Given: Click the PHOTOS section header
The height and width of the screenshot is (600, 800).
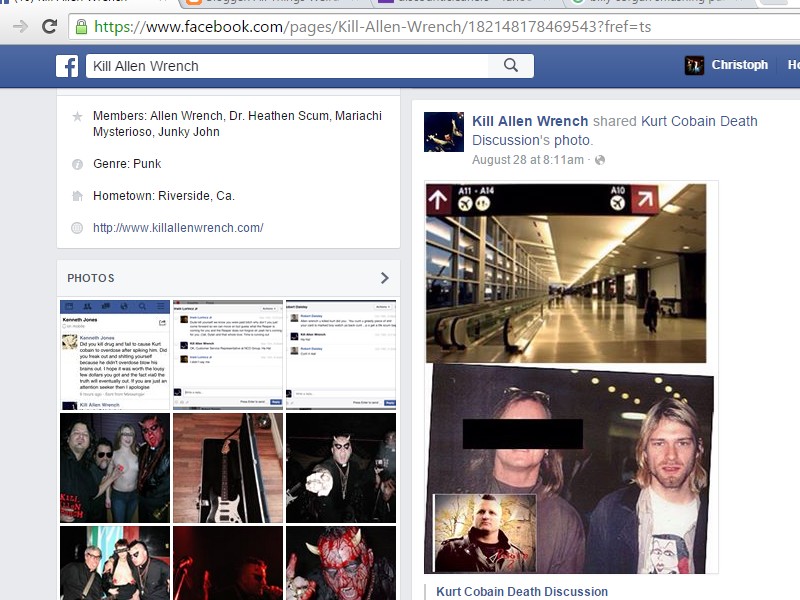Looking at the screenshot, I should 91,278.
